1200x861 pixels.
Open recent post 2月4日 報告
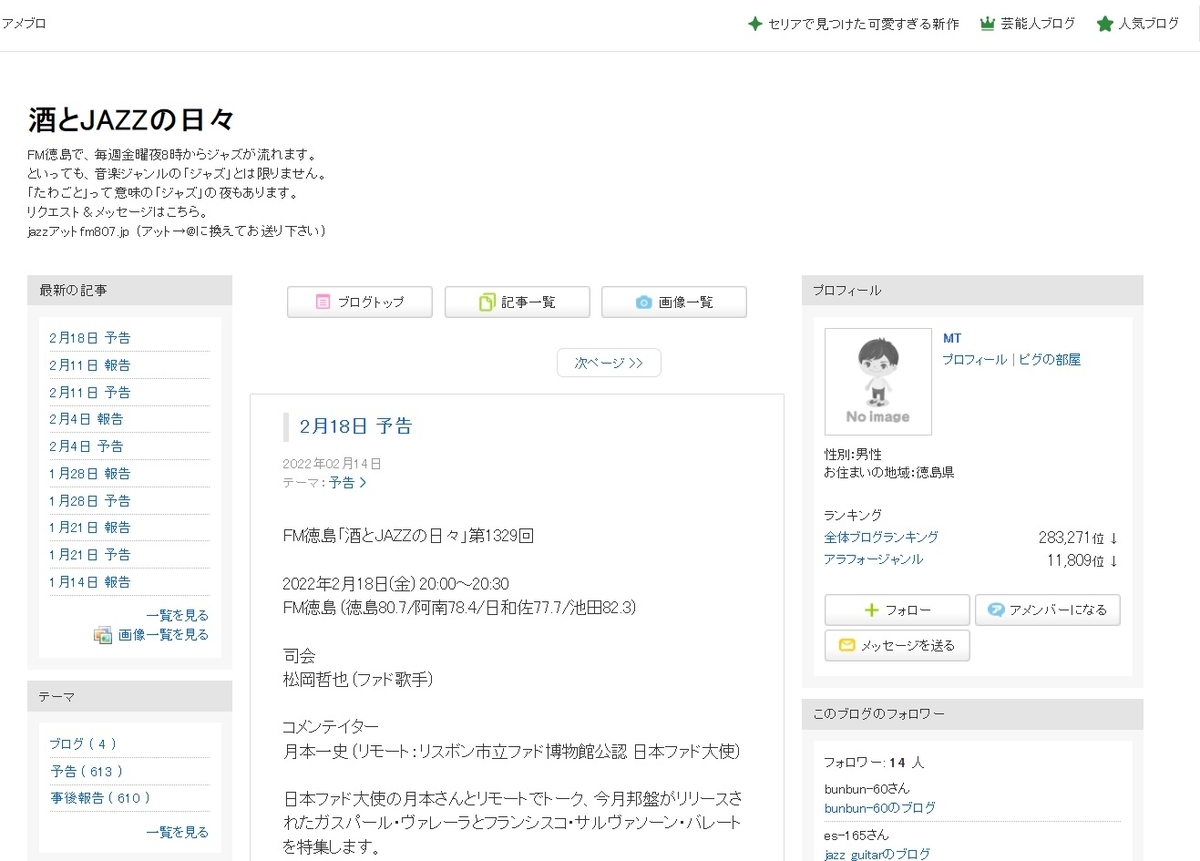[x=86, y=419]
